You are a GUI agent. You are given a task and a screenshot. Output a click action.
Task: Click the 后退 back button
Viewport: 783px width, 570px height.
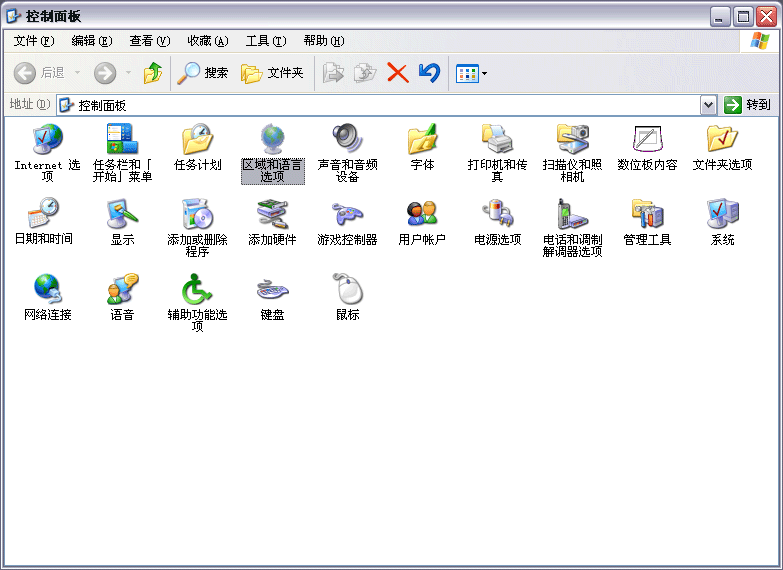pos(39,73)
